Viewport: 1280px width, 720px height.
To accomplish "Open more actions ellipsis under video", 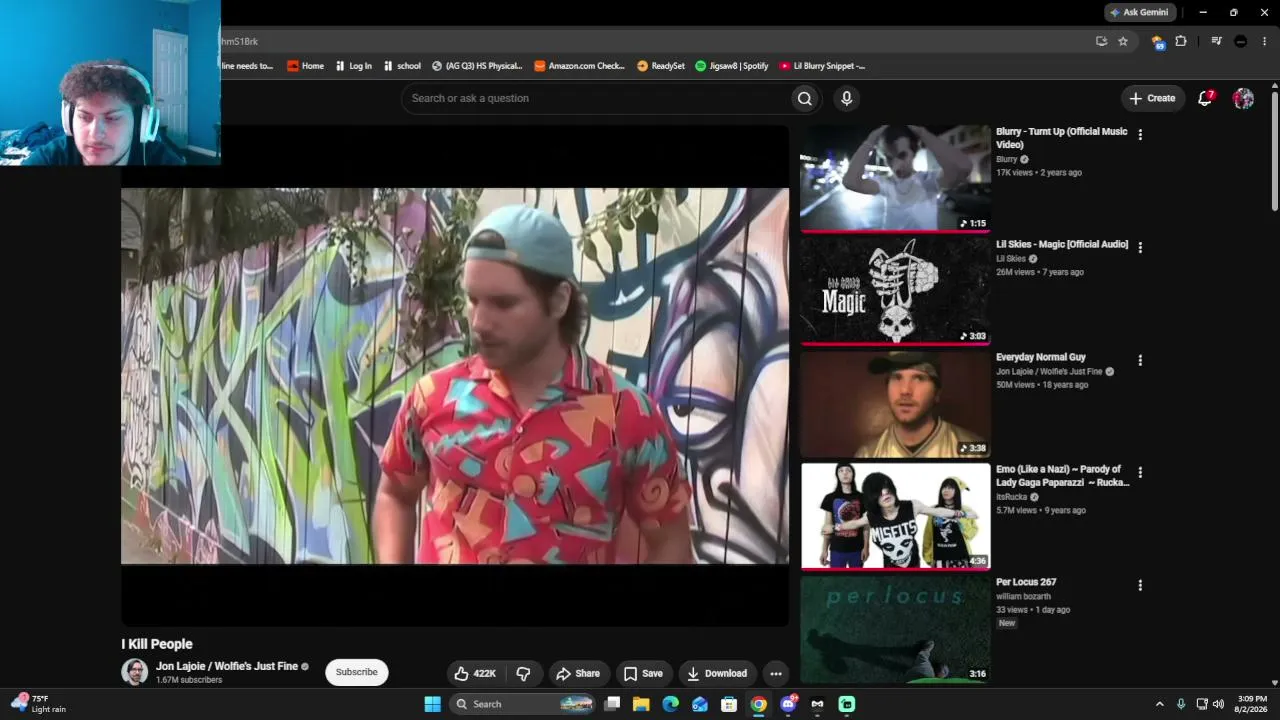I will click(775, 673).
